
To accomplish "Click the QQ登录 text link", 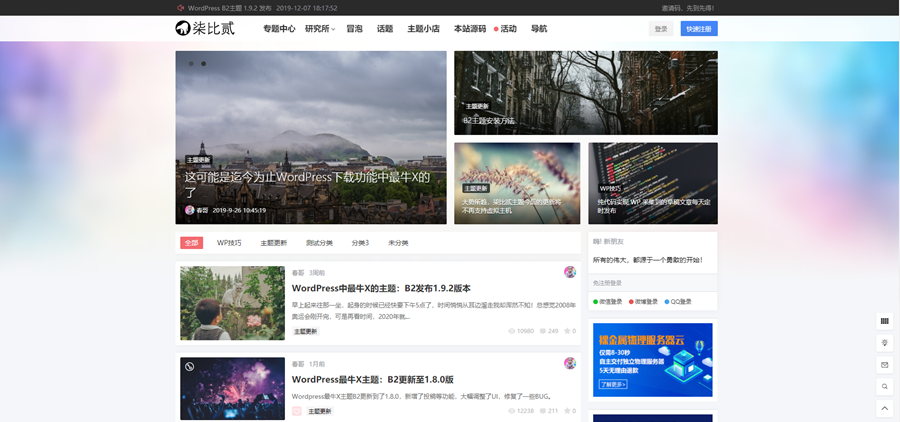I will click(681, 301).
